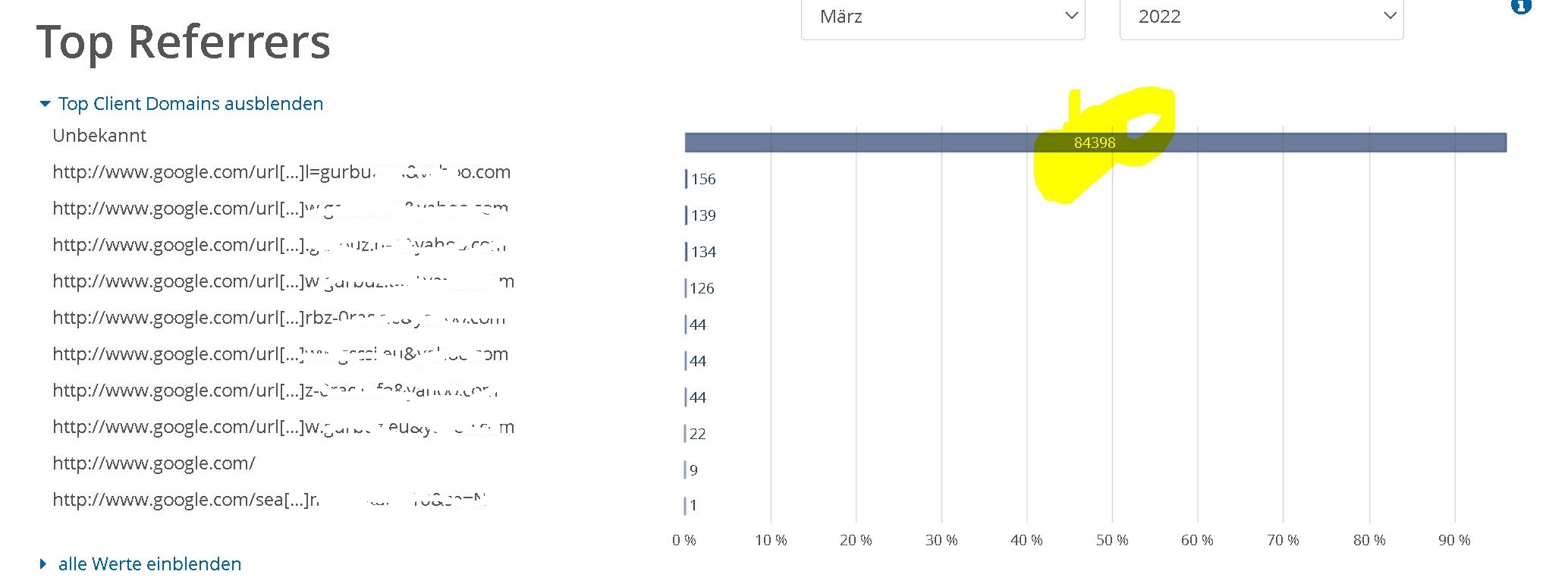Click the http://www.google.com/ referrer entry
The image size is (1568, 587).
tap(154, 463)
